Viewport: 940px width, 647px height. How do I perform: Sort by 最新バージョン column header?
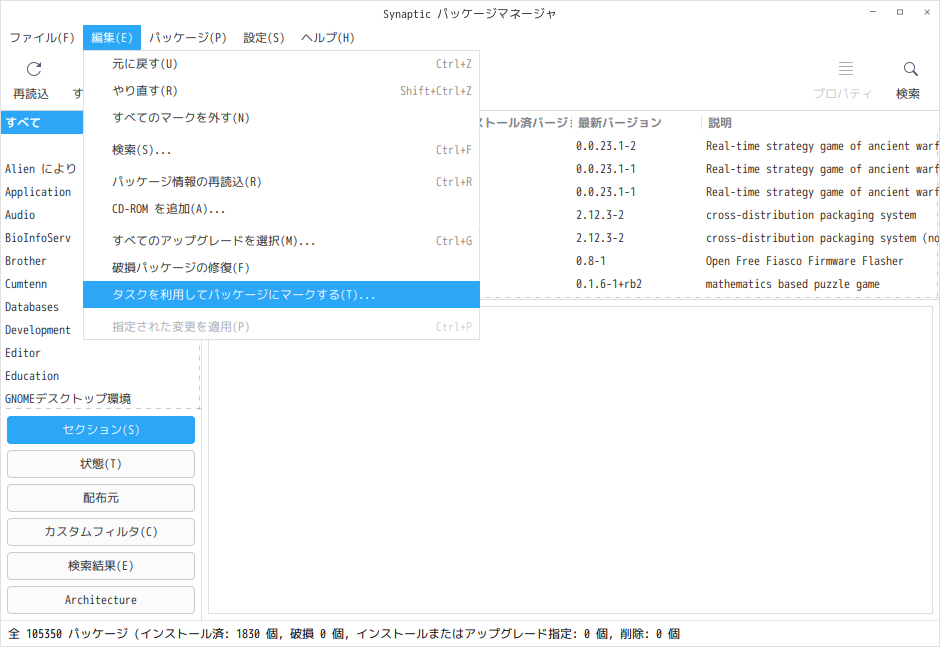point(635,122)
